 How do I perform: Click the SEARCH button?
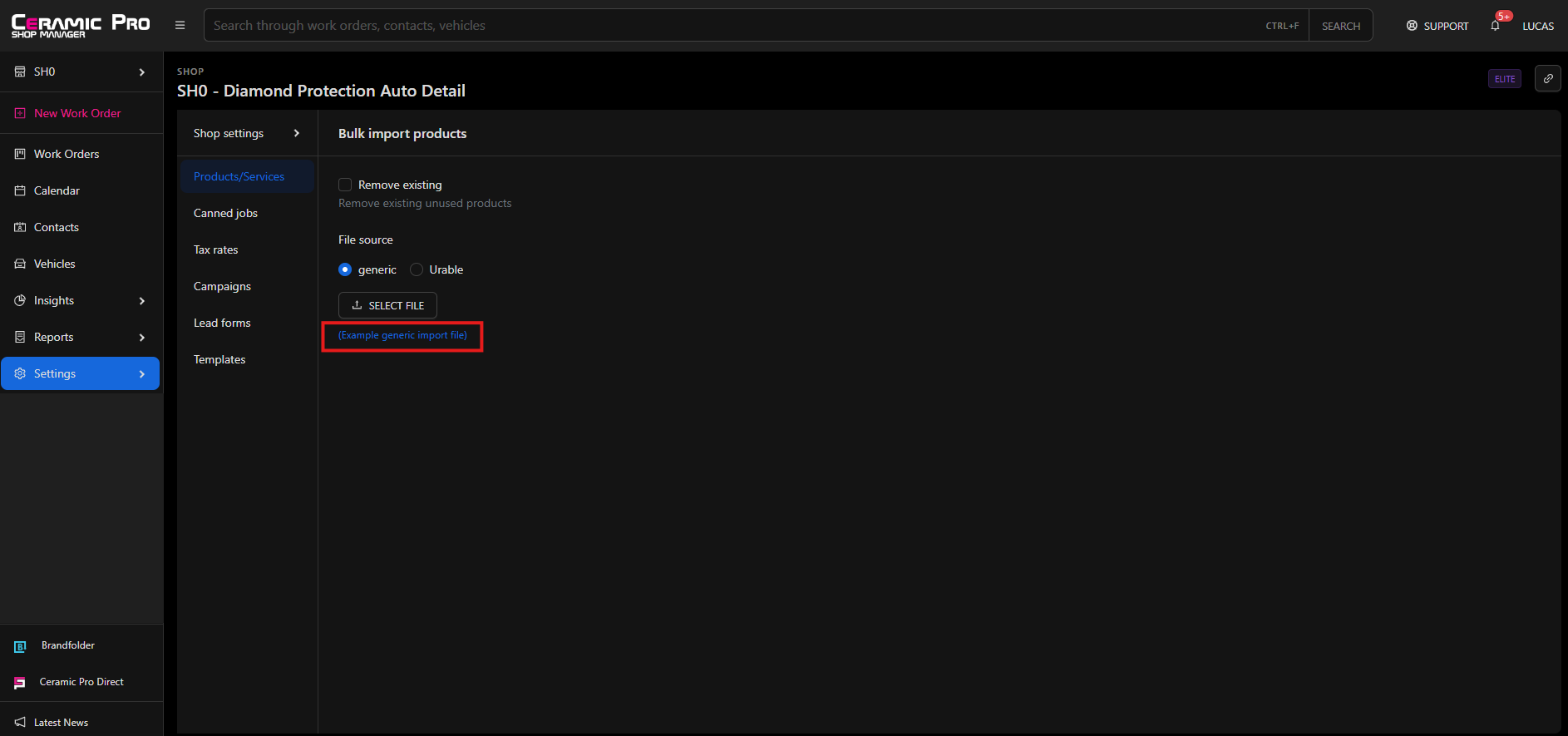point(1341,26)
